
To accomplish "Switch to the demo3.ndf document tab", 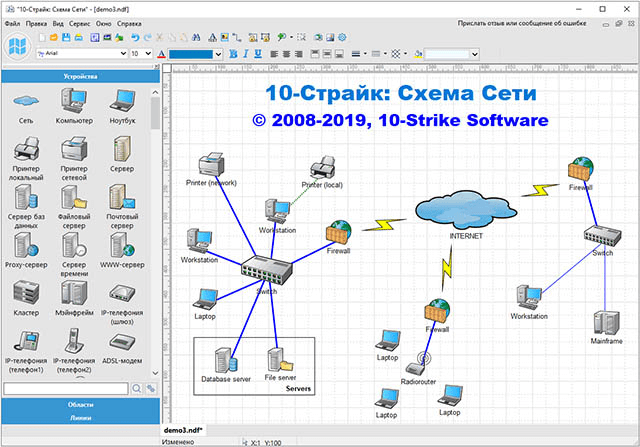I will (x=184, y=428).
